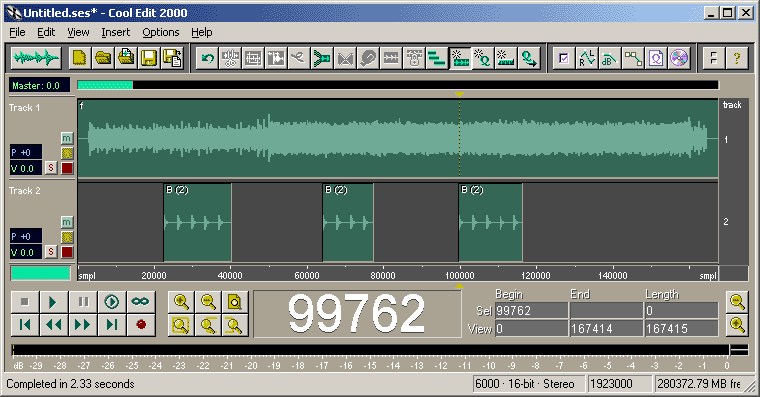760x397 pixels.
Task: Arm Track 2 red record button
Action: pyautogui.click(x=67, y=252)
